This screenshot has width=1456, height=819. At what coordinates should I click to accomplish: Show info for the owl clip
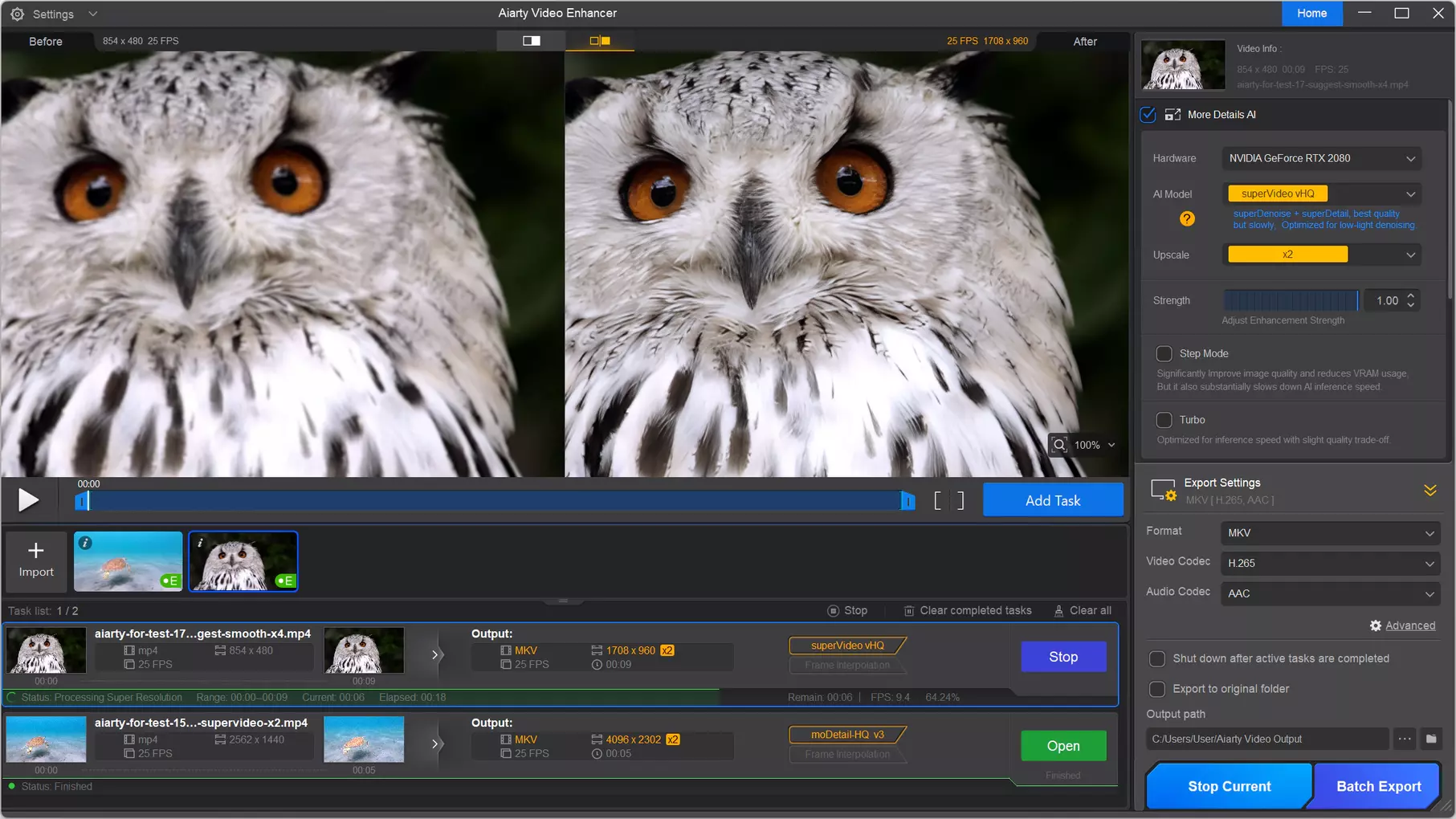click(200, 543)
